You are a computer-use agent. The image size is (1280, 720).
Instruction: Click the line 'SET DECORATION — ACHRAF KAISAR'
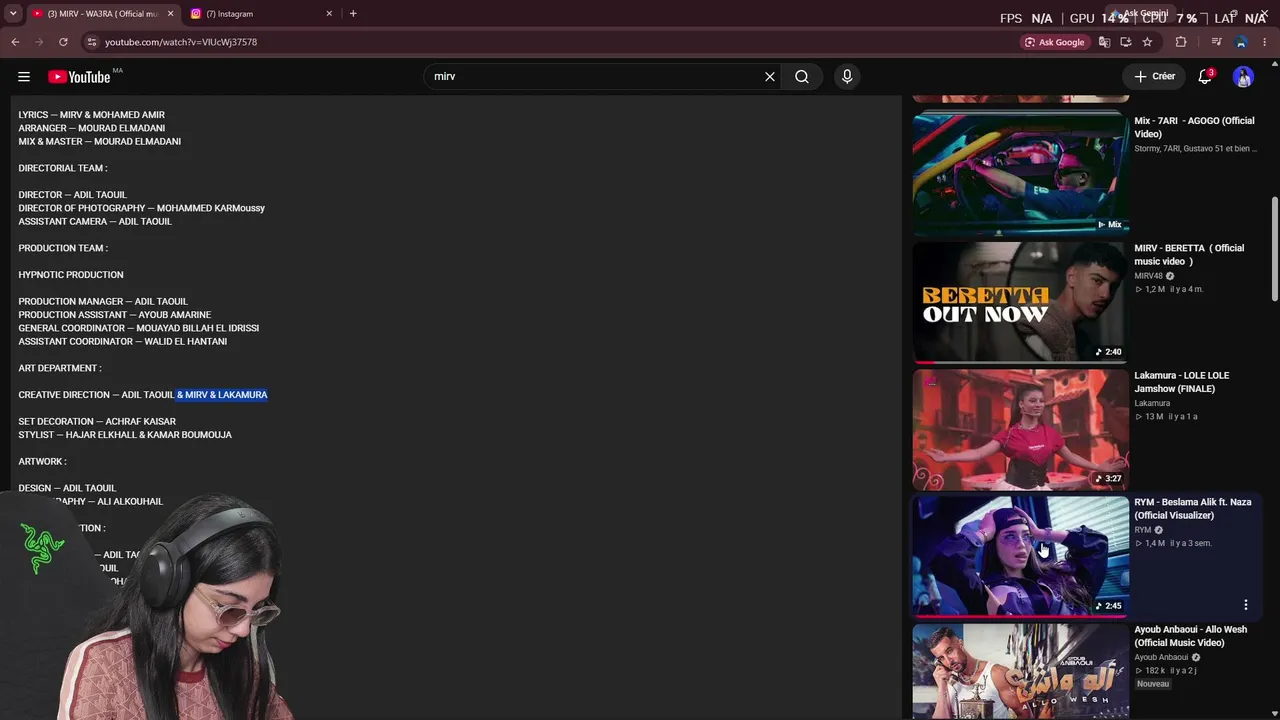[x=97, y=422]
